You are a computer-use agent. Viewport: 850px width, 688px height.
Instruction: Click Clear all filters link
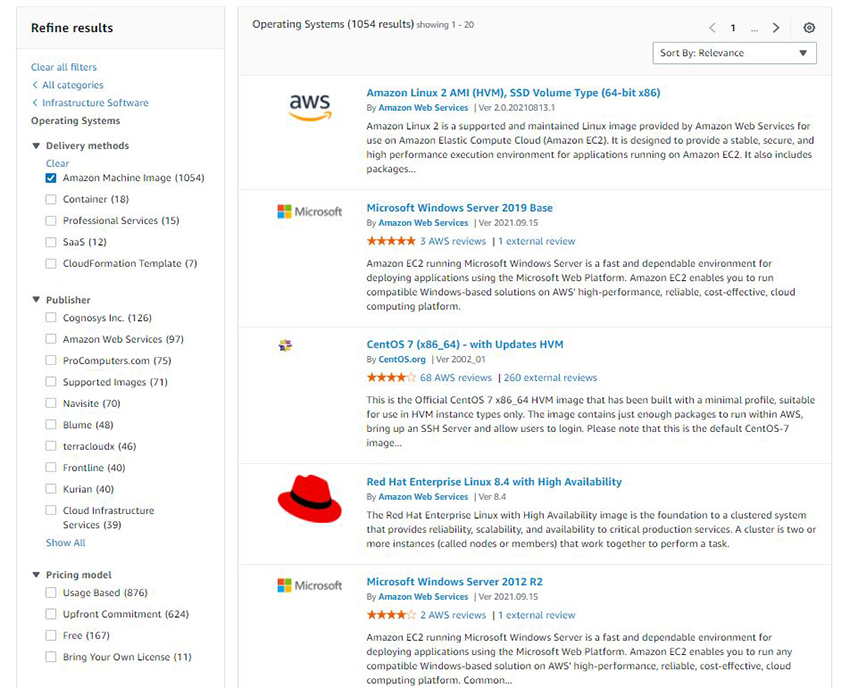pyautogui.click(x=64, y=67)
